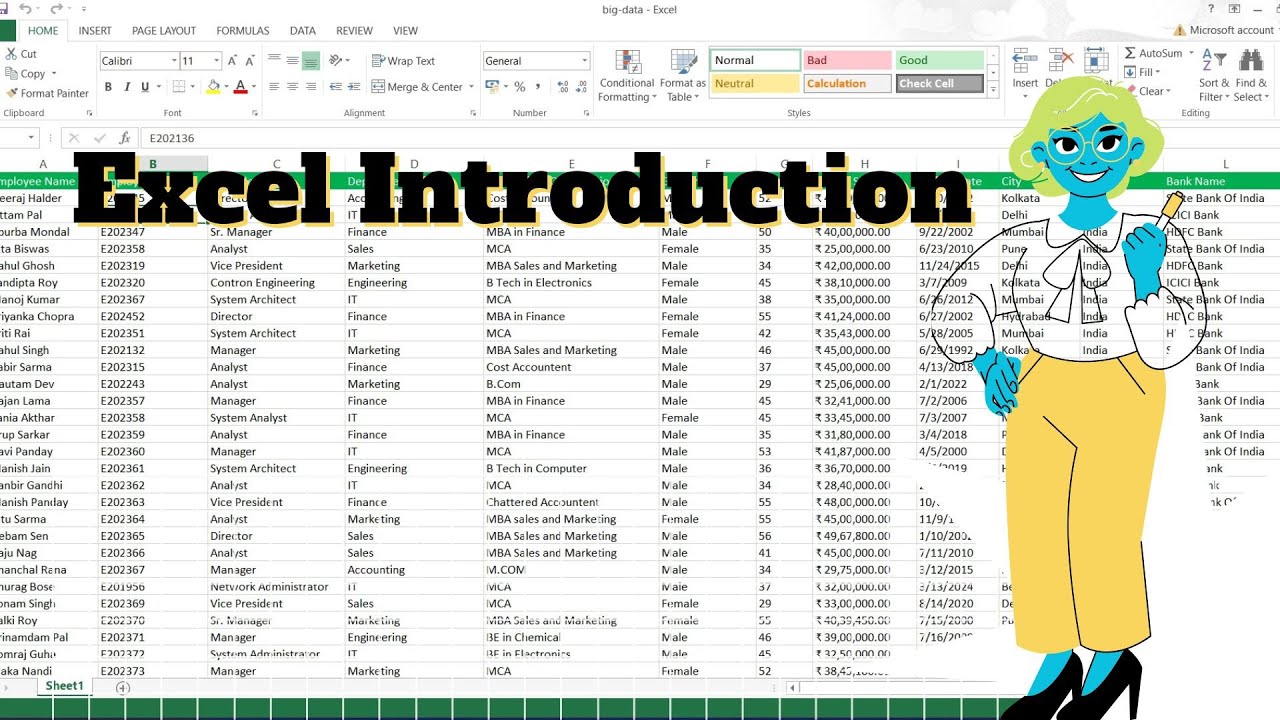
Task: Apply the Bad cell style
Action: click(x=847, y=60)
